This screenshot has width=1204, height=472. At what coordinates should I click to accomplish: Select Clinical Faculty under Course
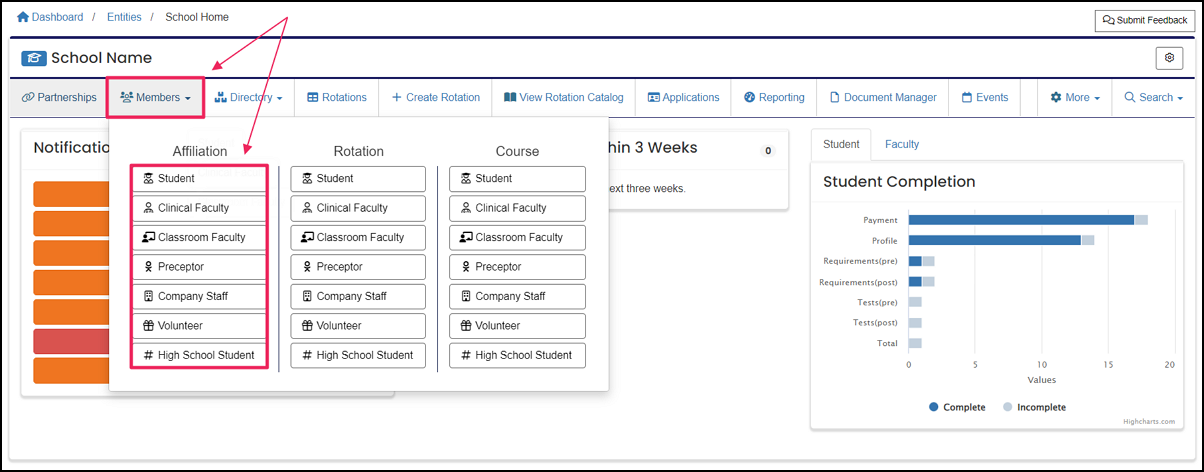point(517,208)
